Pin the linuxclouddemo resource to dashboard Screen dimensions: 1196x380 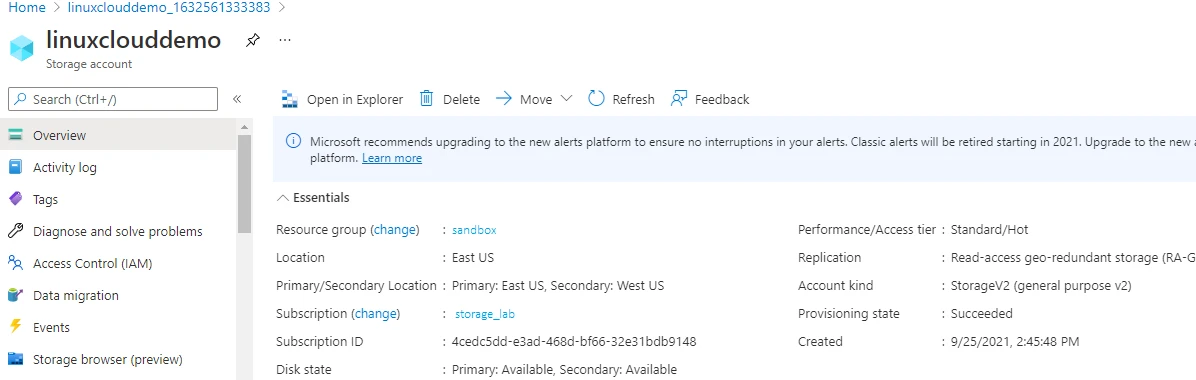click(x=252, y=41)
